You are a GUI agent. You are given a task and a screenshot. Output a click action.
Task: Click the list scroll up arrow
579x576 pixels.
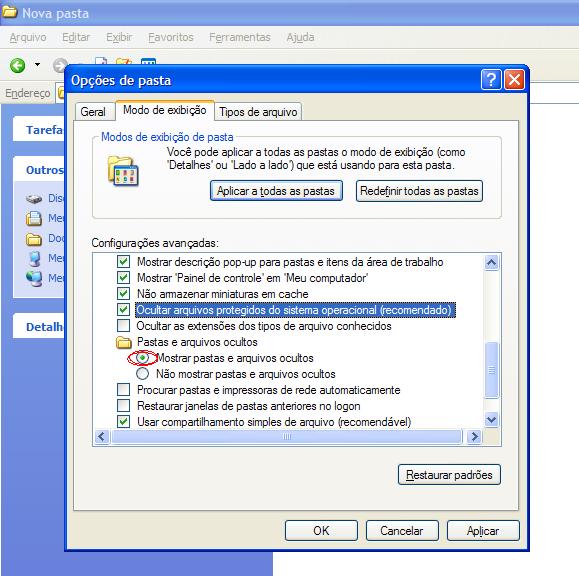tap(491, 263)
